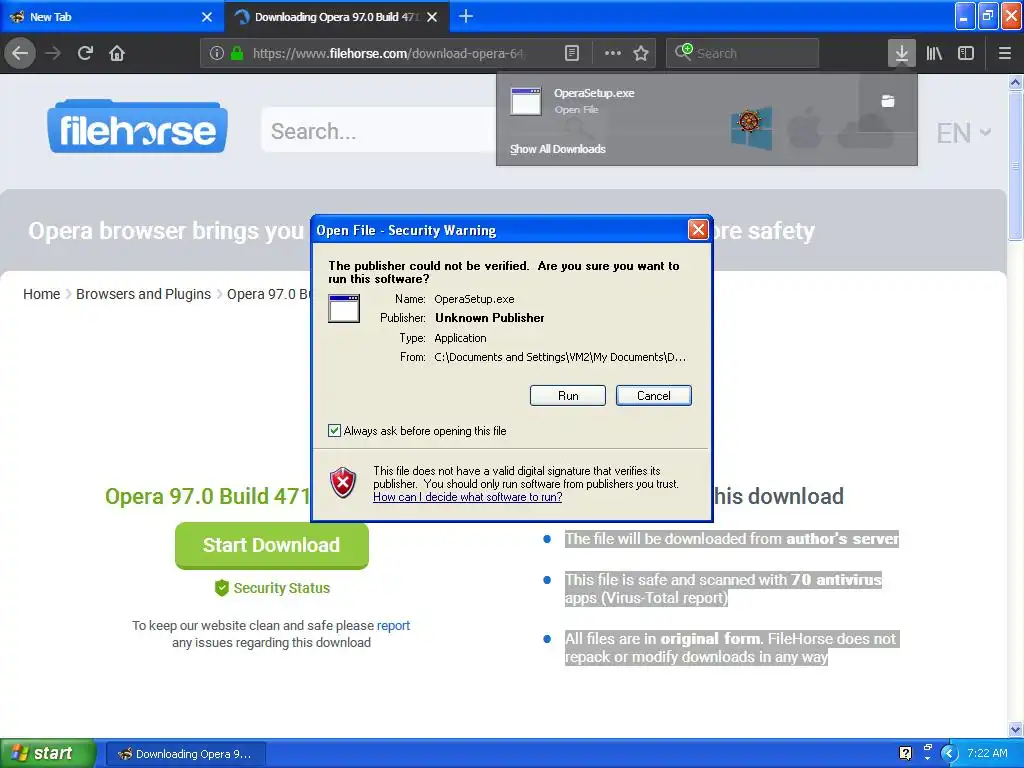Uncheck Always ask before opening this file

point(334,430)
